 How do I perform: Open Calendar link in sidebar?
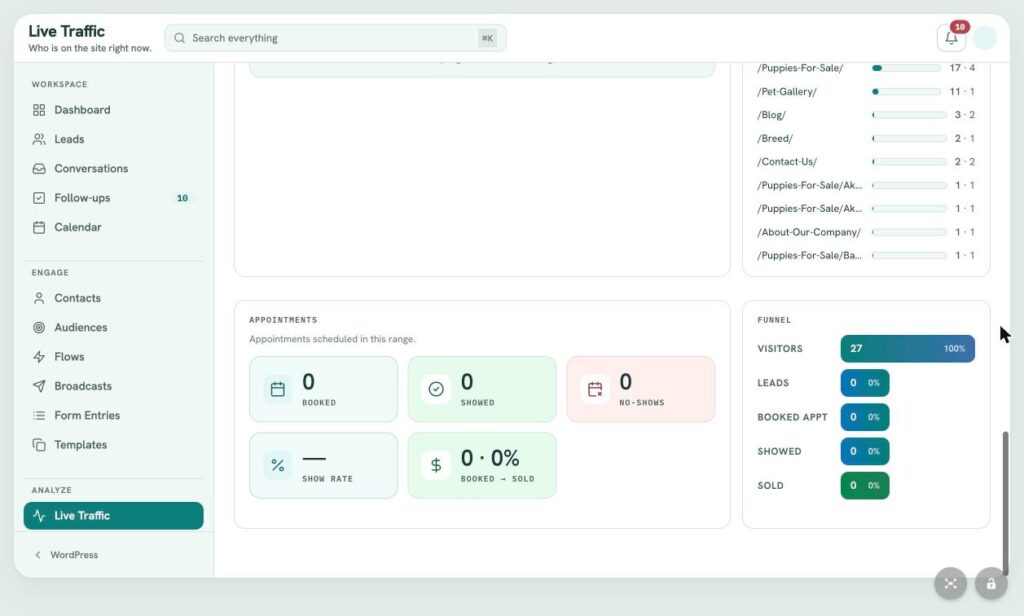tap(114, 227)
